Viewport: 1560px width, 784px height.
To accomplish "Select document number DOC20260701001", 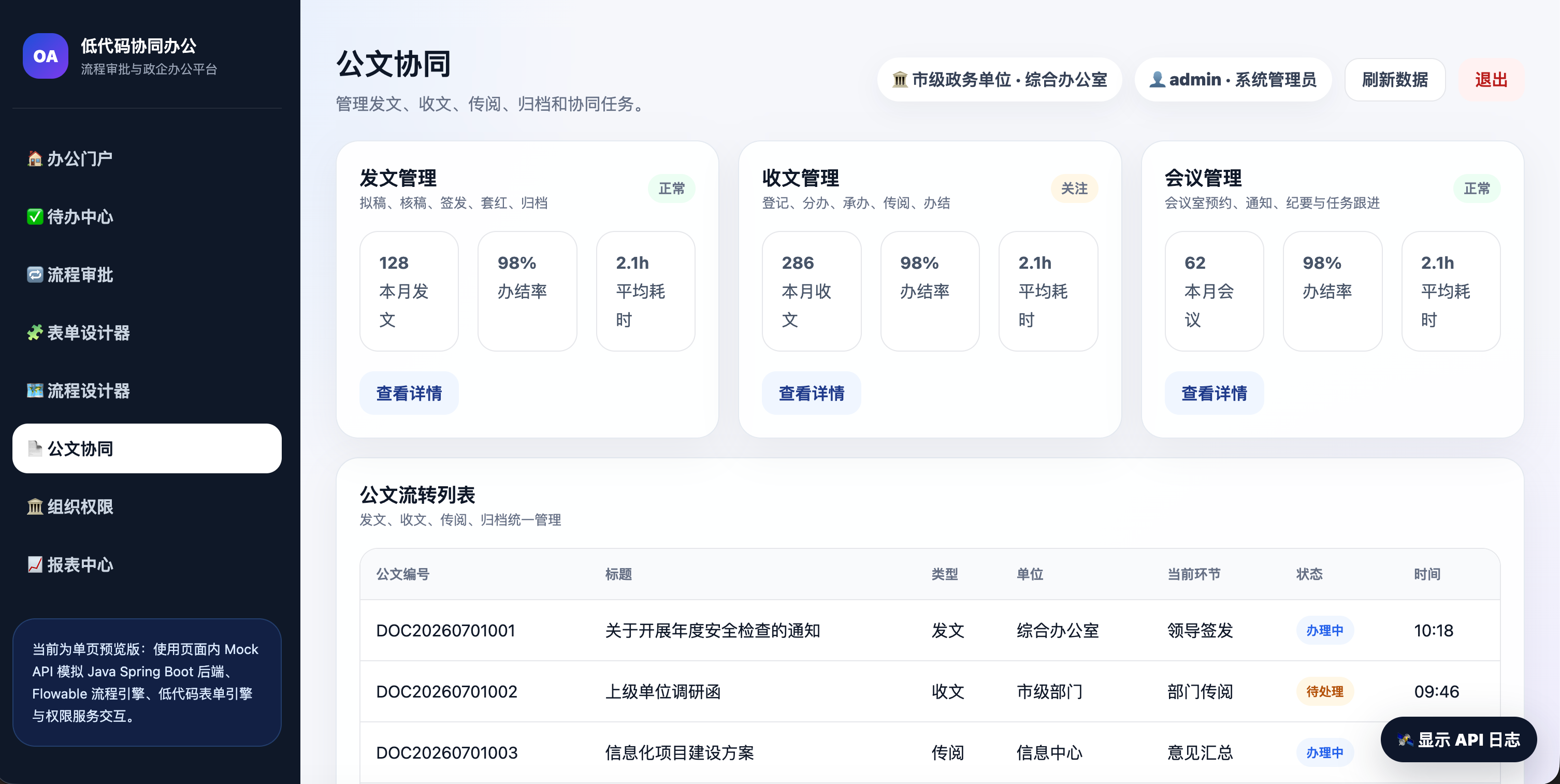I will [x=446, y=631].
